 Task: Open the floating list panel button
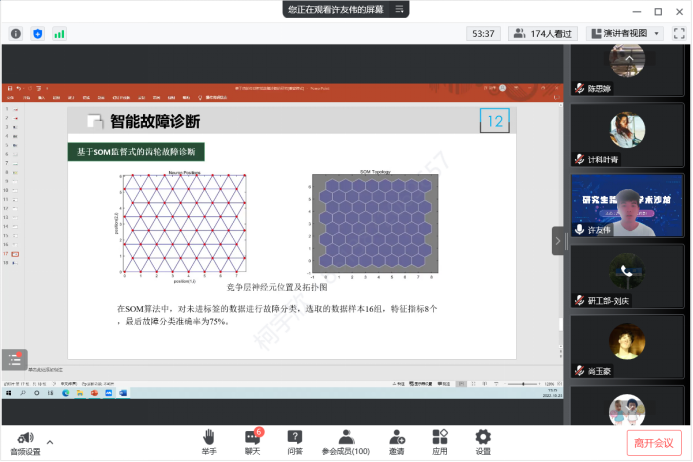[14, 360]
